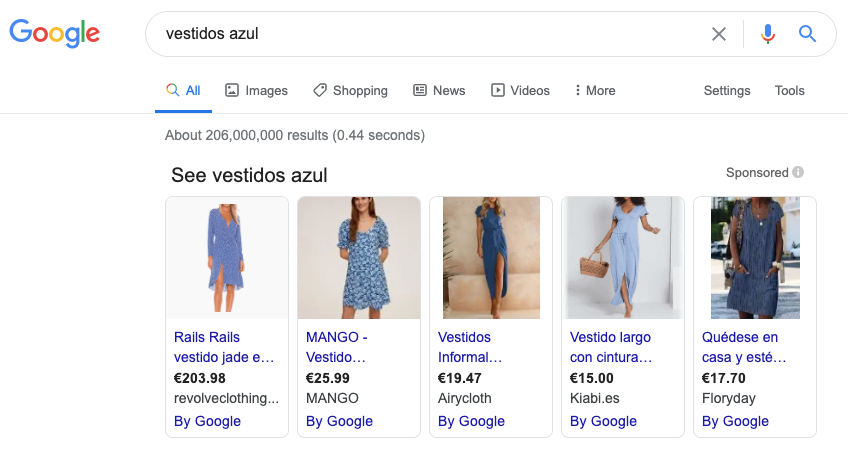
Task: Click the Kiabi.es seller name
Action: click(594, 398)
